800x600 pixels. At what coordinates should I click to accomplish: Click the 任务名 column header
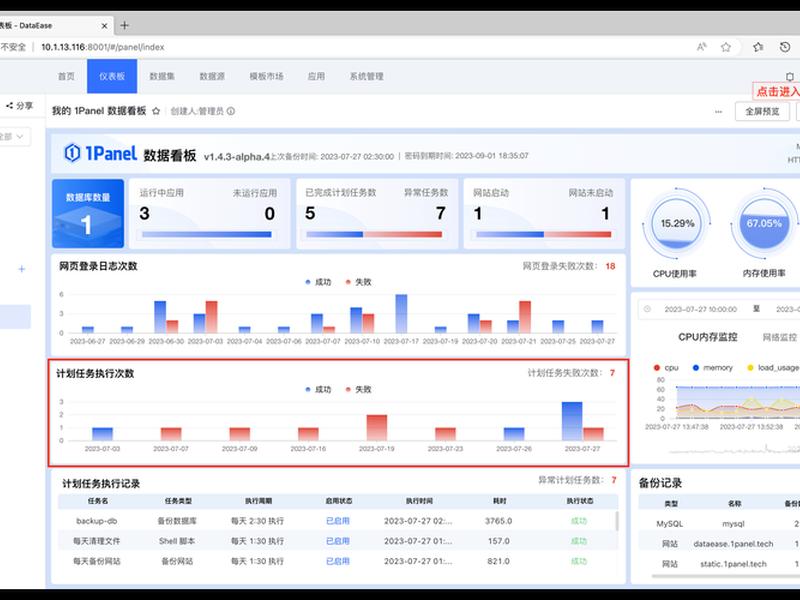(x=98, y=501)
